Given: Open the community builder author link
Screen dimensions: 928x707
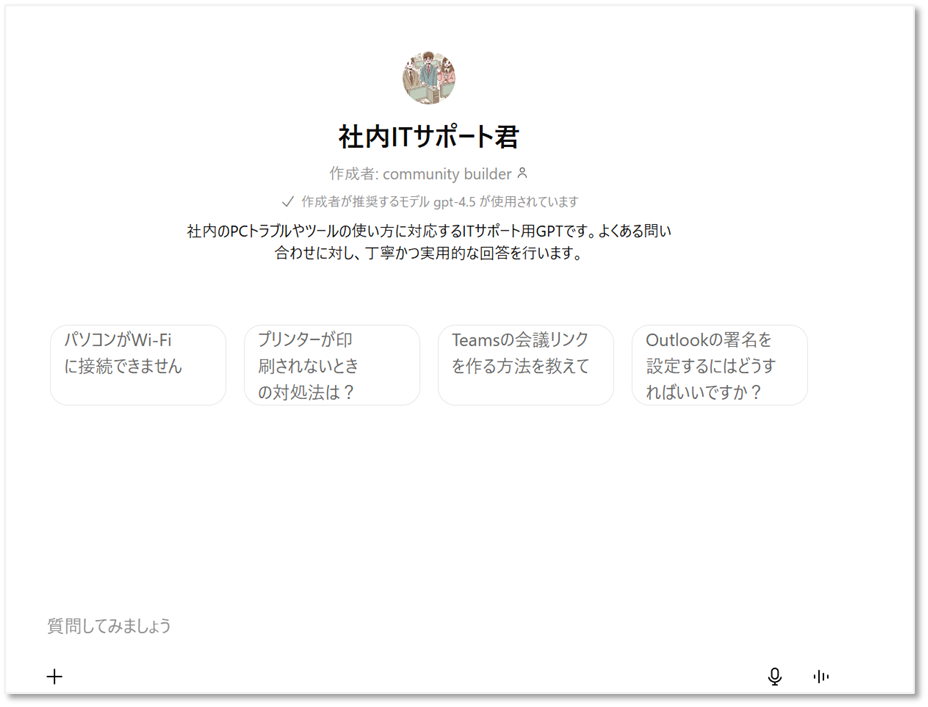Looking at the screenshot, I should pyautogui.click(x=447, y=174).
